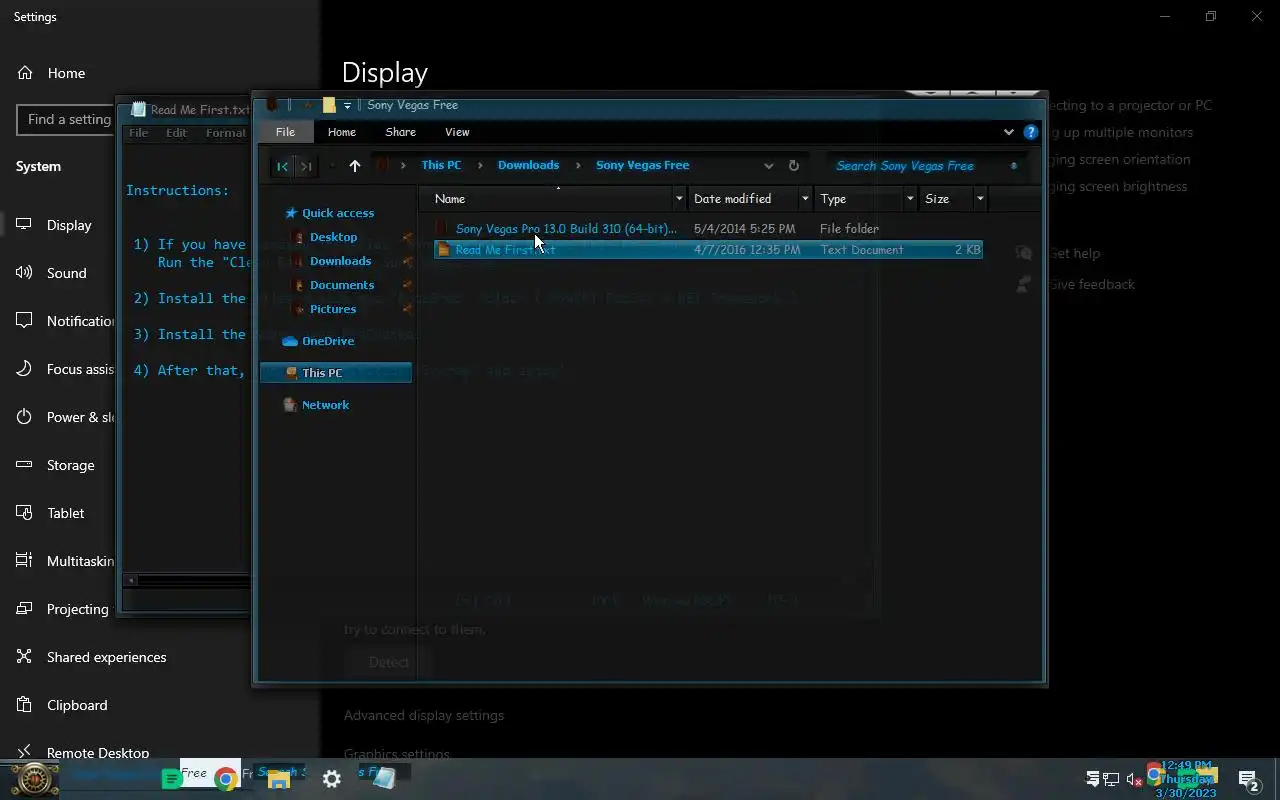Switch to the Home ribbon tab
Viewport: 1280px width, 800px height.
(x=342, y=132)
